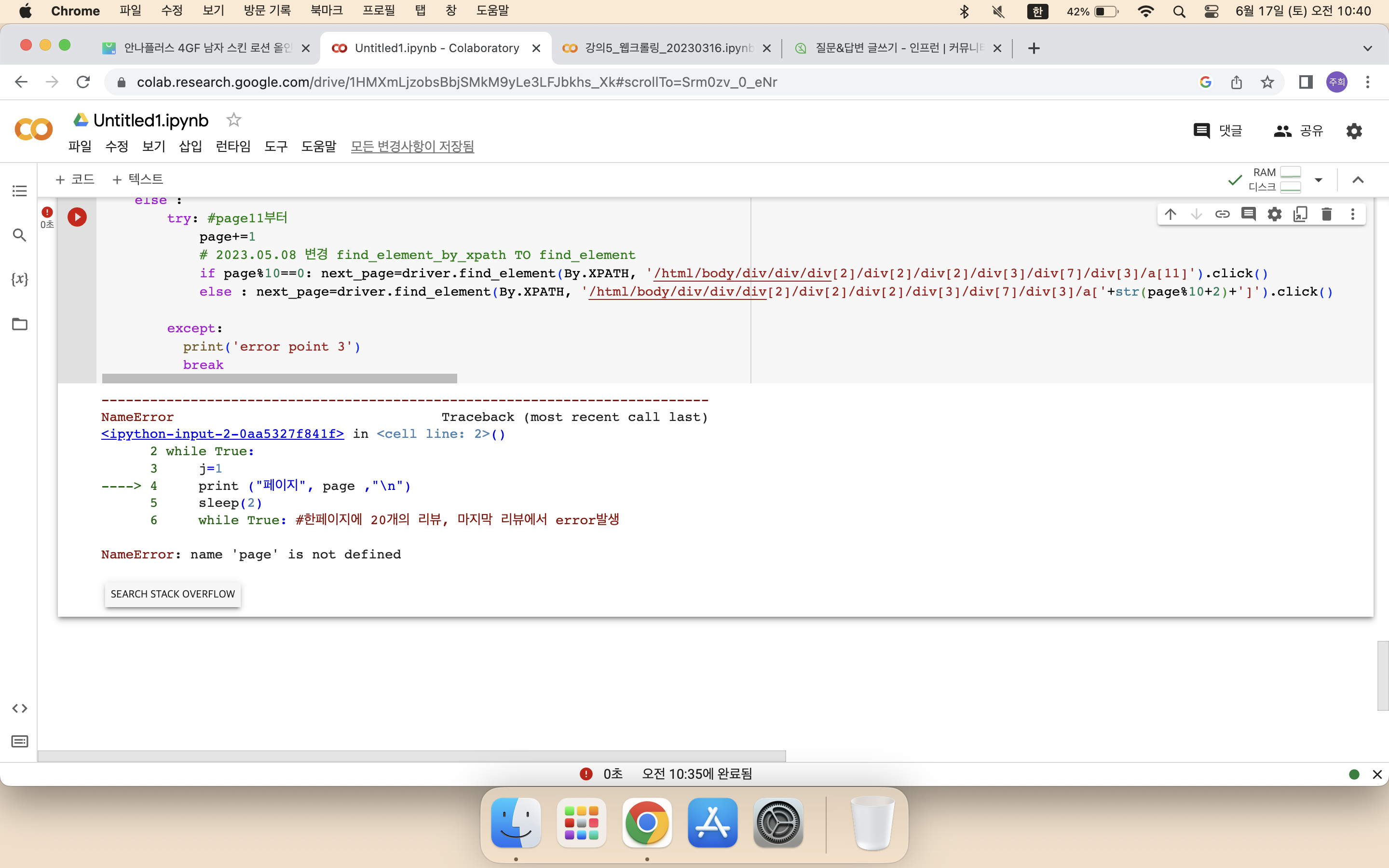Expand the RAM and disk runtime dropdown
1389x868 pixels.
point(1319,180)
